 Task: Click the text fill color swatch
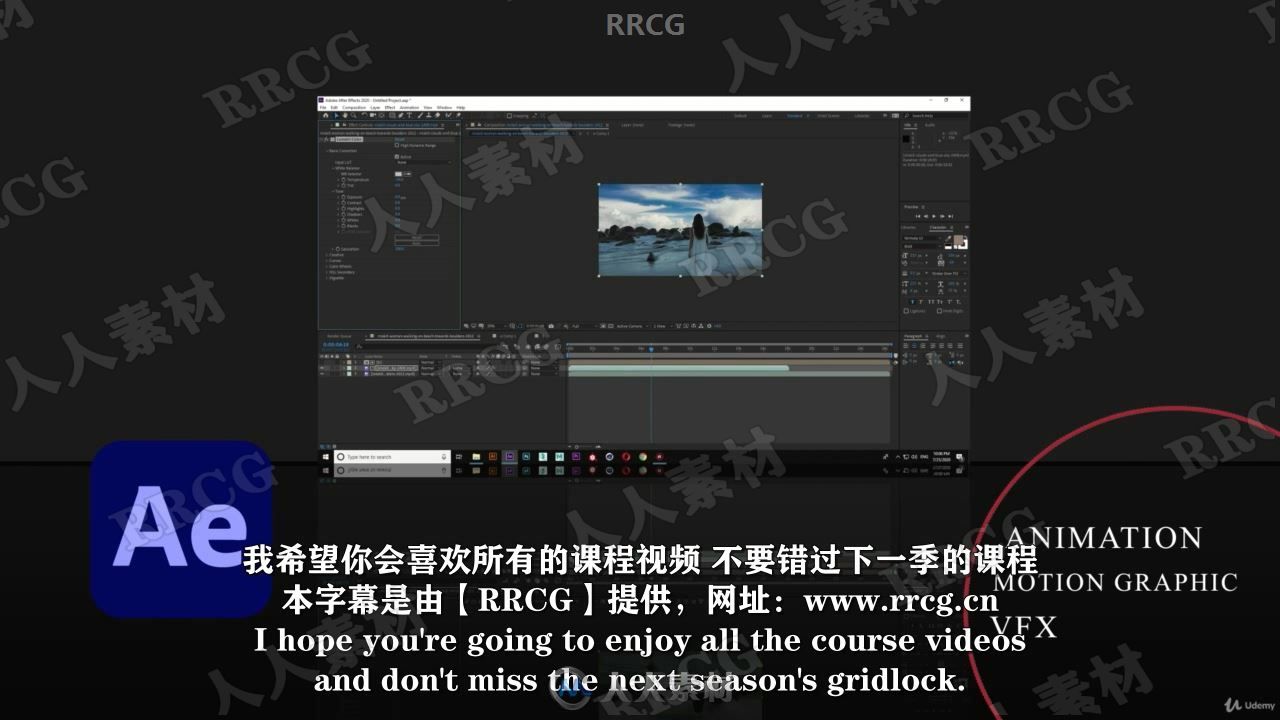click(x=958, y=238)
